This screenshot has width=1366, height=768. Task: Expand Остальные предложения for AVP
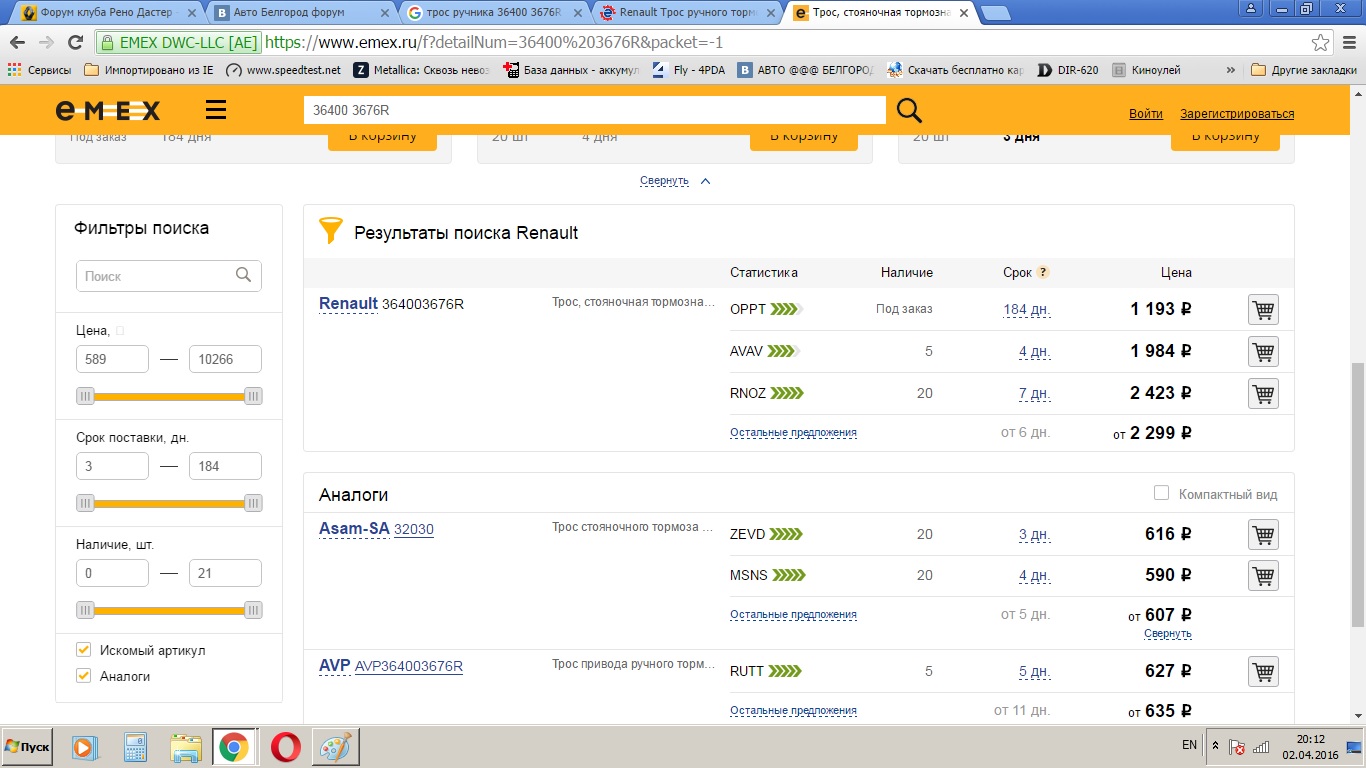pos(793,711)
